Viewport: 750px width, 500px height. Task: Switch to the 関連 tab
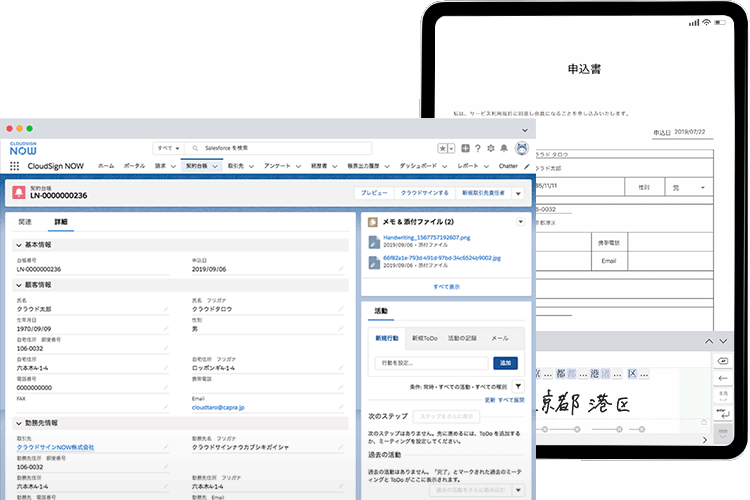(x=25, y=222)
